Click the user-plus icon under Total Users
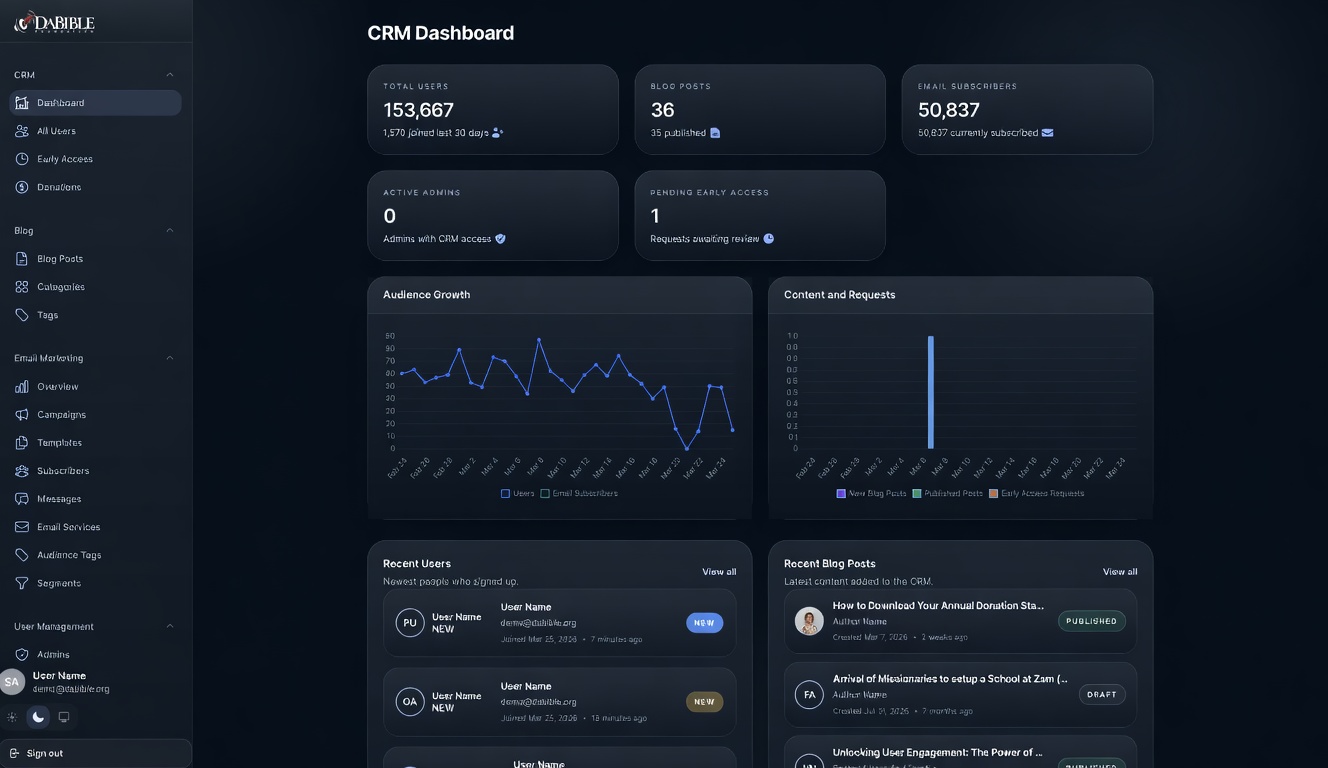Screen dimensions: 1328x768 tap(498, 132)
